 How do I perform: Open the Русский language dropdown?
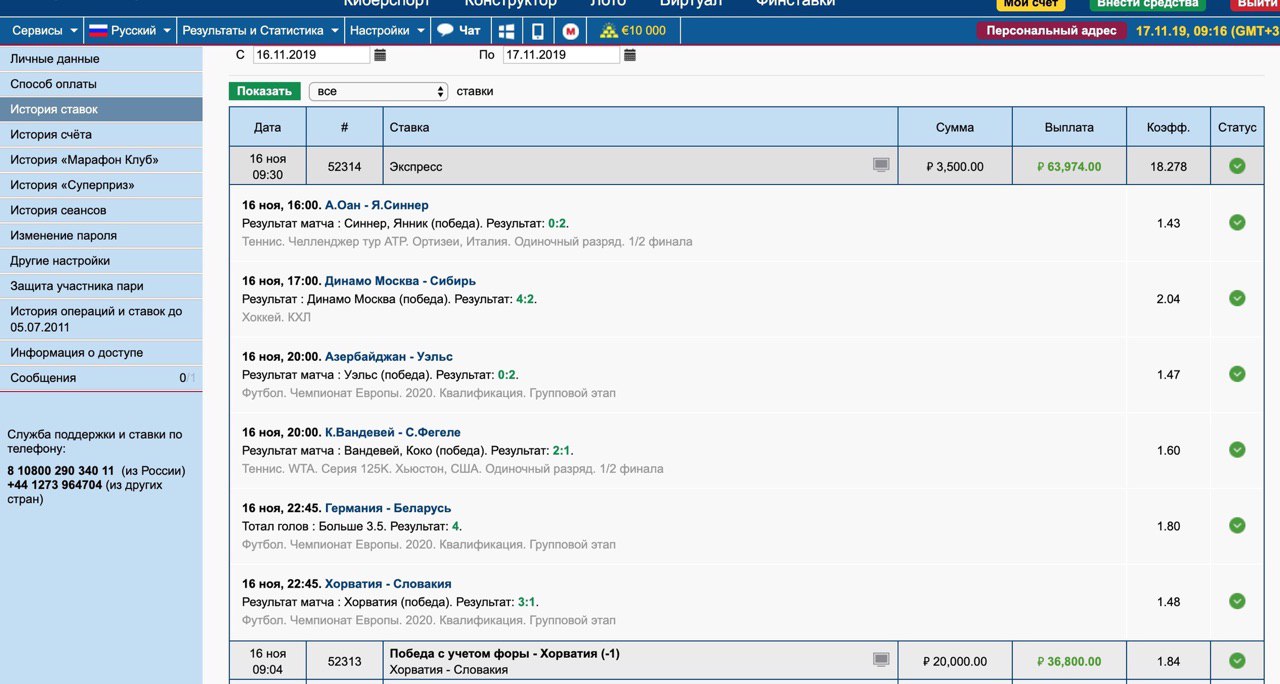[129, 31]
